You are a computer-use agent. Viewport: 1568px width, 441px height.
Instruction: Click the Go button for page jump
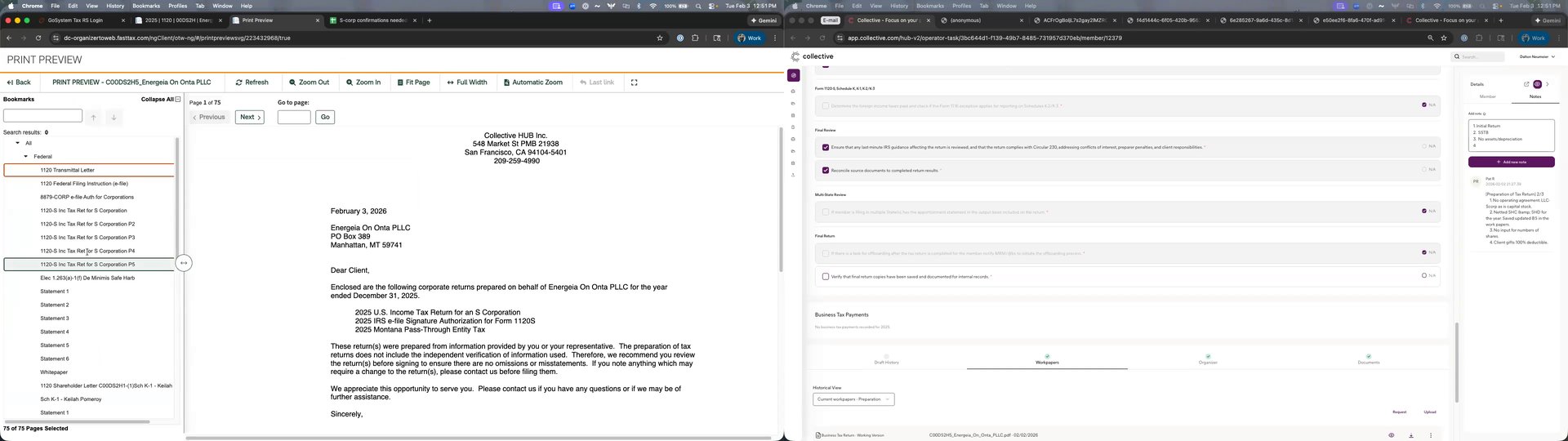324,117
